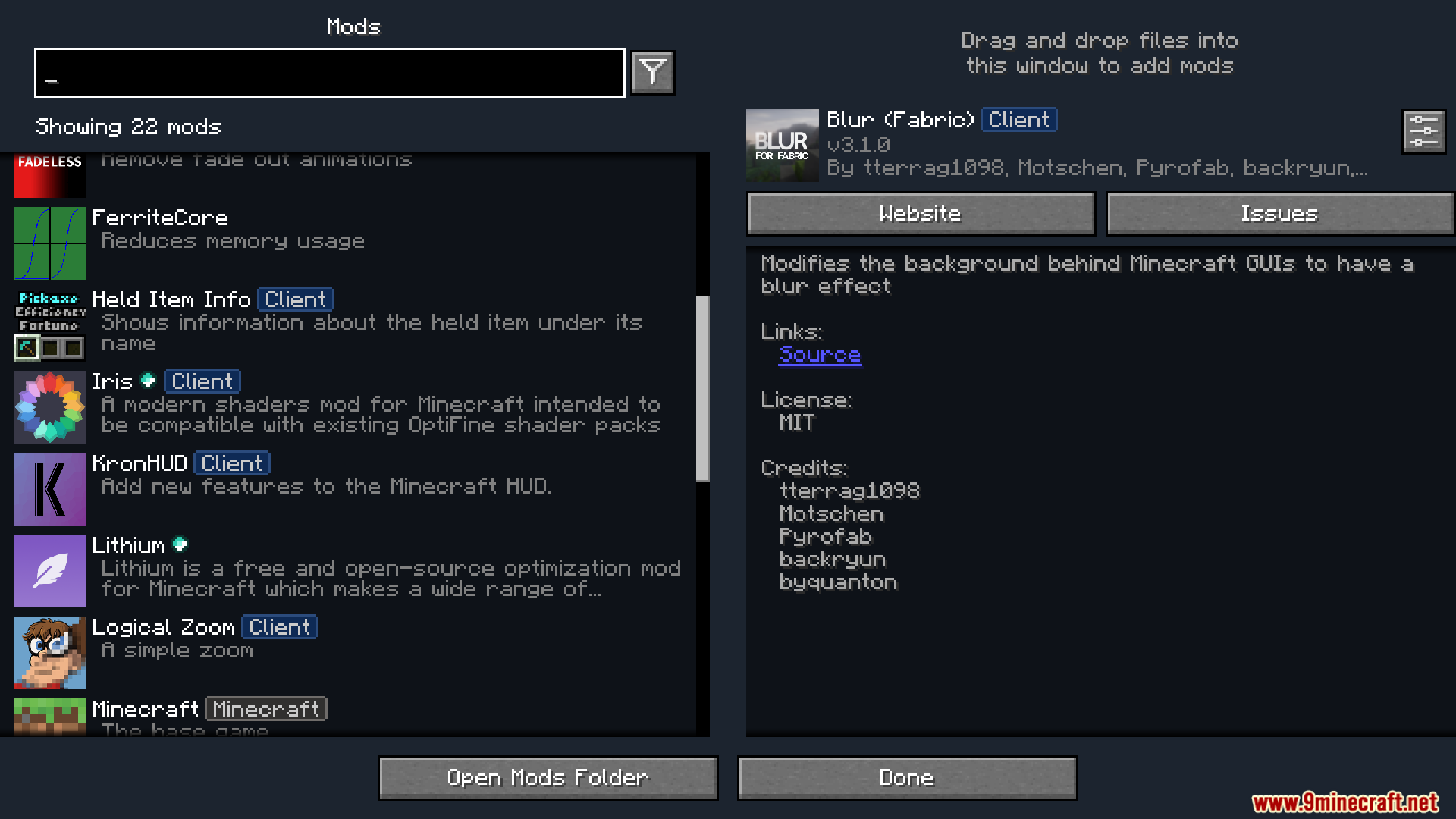Image resolution: width=1456 pixels, height=819 pixels.
Task: Open Blur mod configuration sliders icon
Action: coord(1423,132)
